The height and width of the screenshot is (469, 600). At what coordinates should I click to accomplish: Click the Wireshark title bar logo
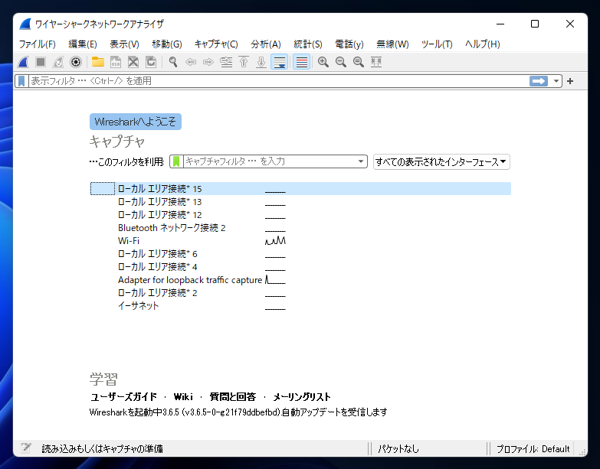tap(25, 24)
